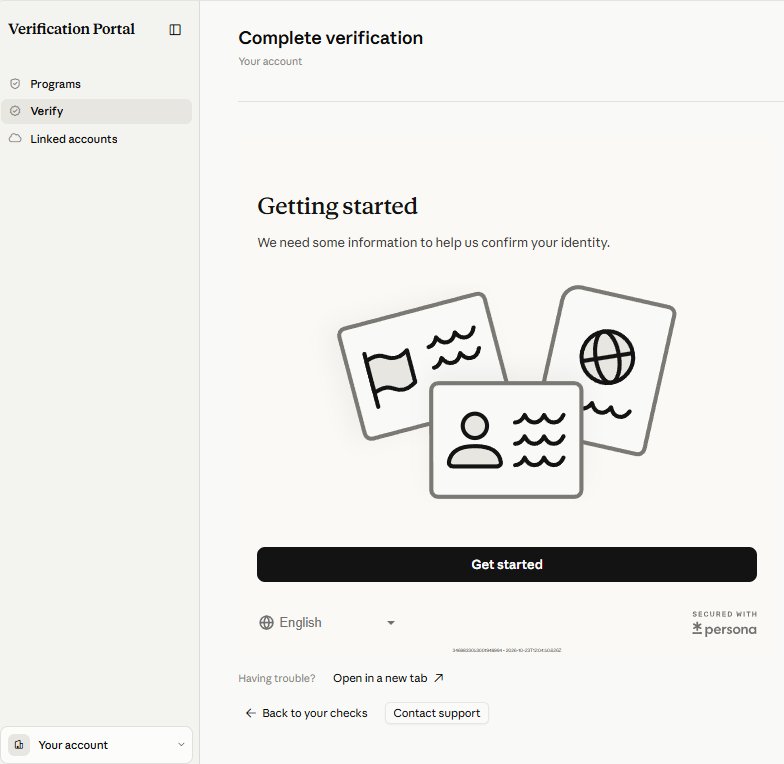Click the Open in a new tab link

[388, 678]
